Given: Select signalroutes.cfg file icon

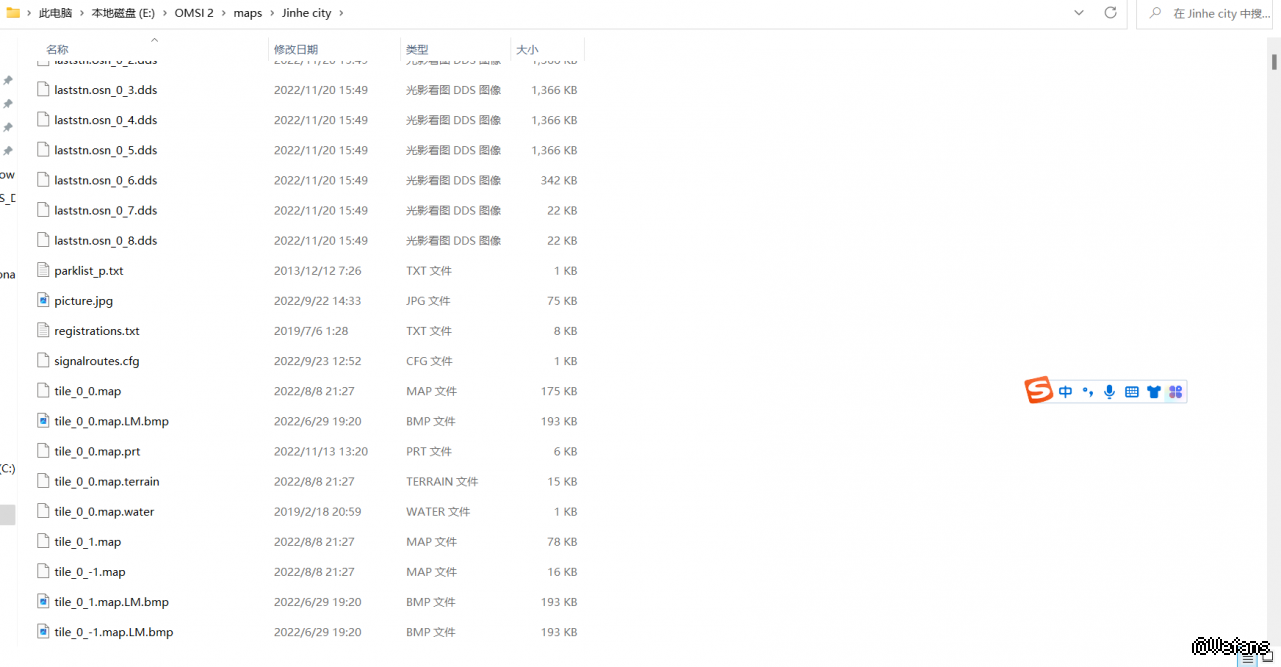Looking at the screenshot, I should 43,360.
